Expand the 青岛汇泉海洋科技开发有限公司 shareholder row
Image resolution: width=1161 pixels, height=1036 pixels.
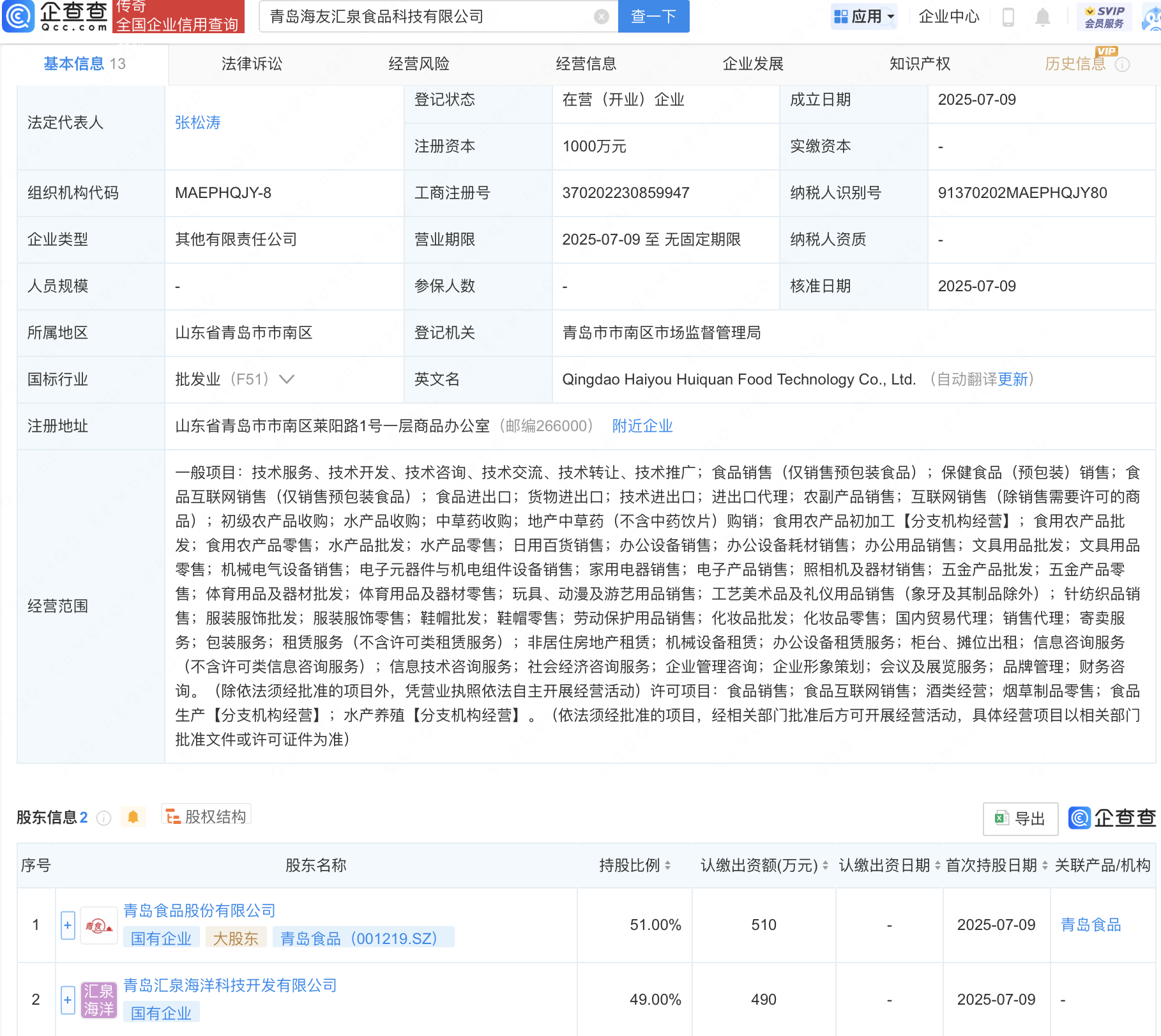click(68, 1000)
